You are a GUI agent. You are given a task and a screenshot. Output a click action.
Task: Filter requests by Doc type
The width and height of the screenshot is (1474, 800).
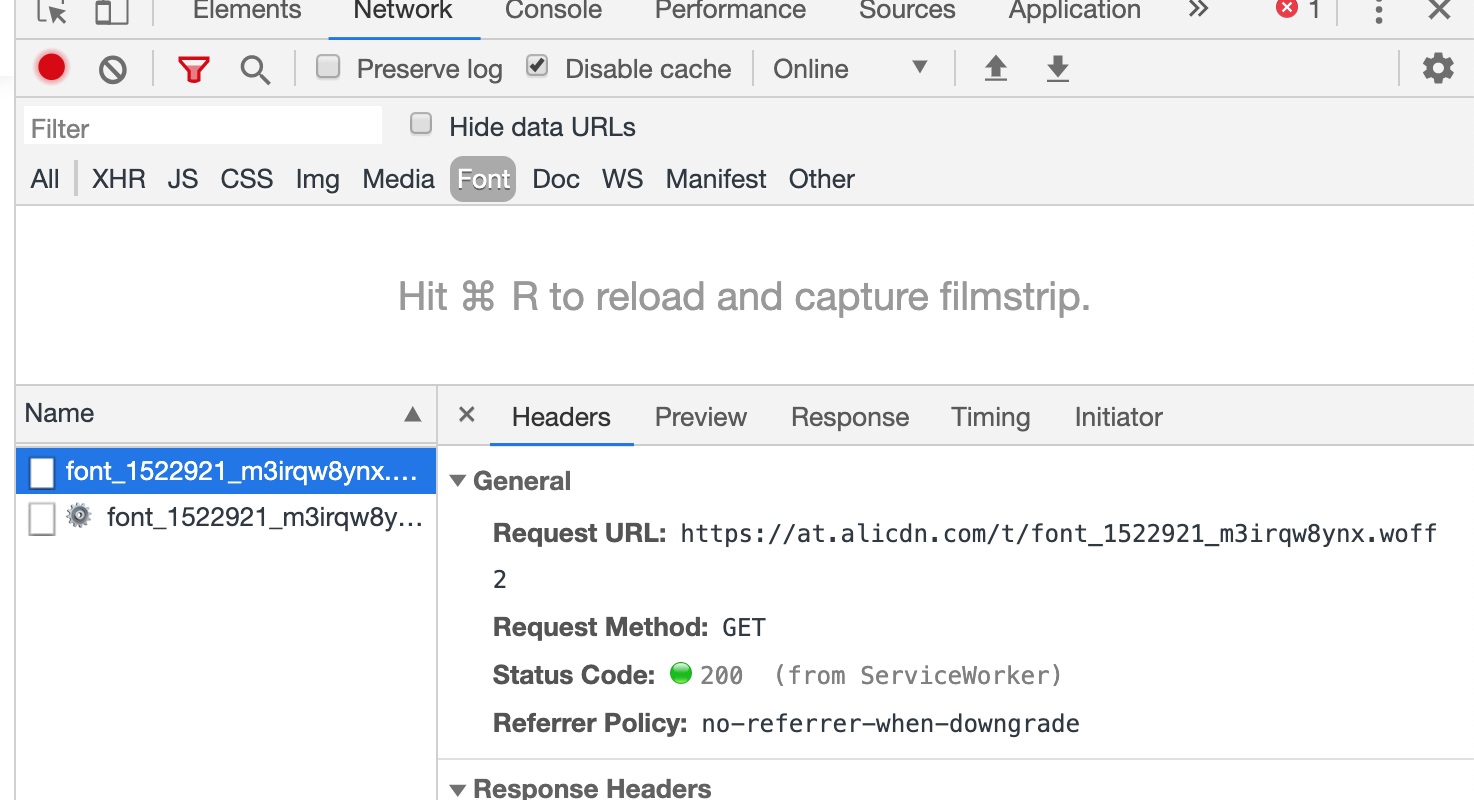pyautogui.click(x=556, y=179)
